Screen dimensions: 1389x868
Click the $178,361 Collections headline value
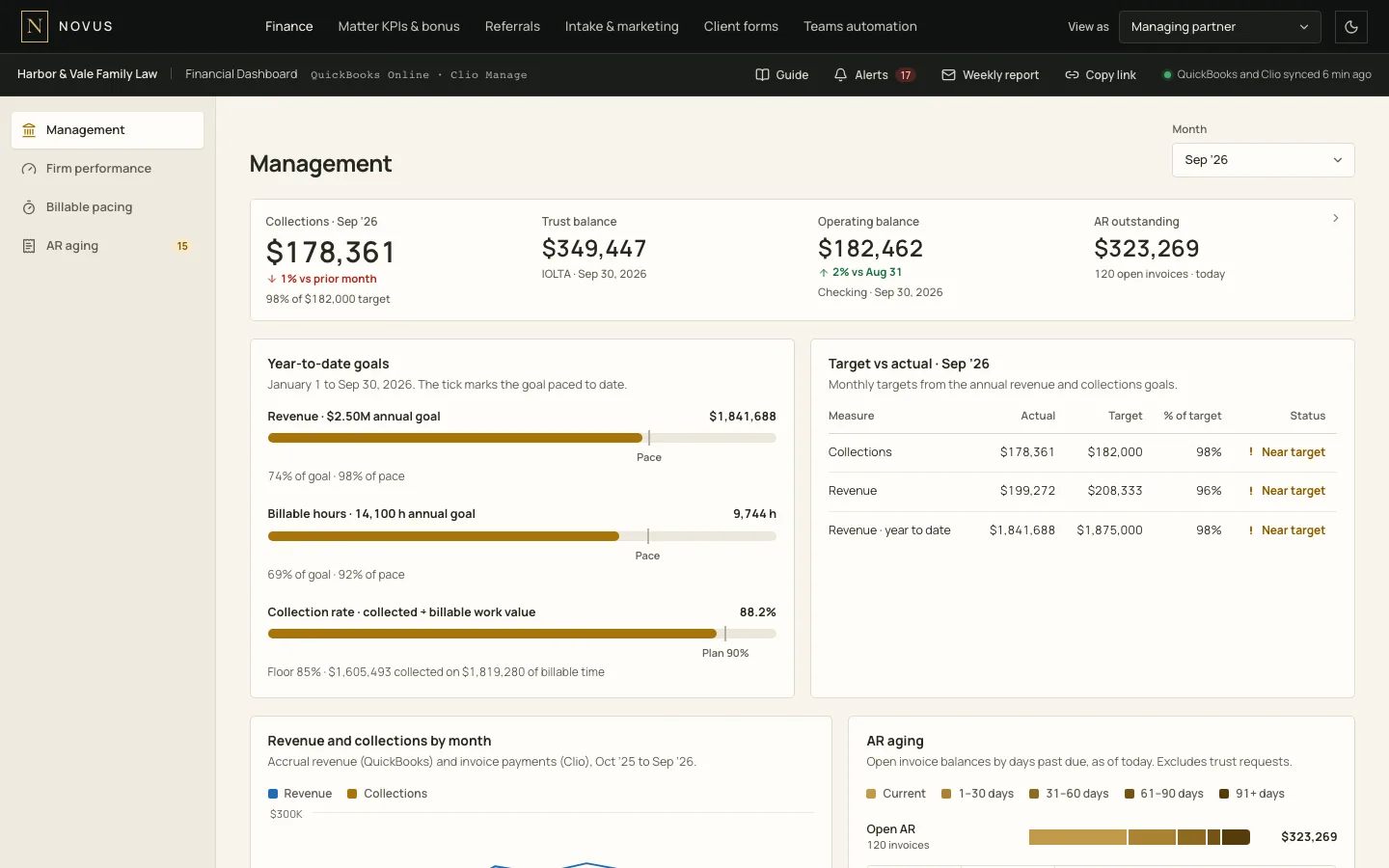[x=331, y=253]
